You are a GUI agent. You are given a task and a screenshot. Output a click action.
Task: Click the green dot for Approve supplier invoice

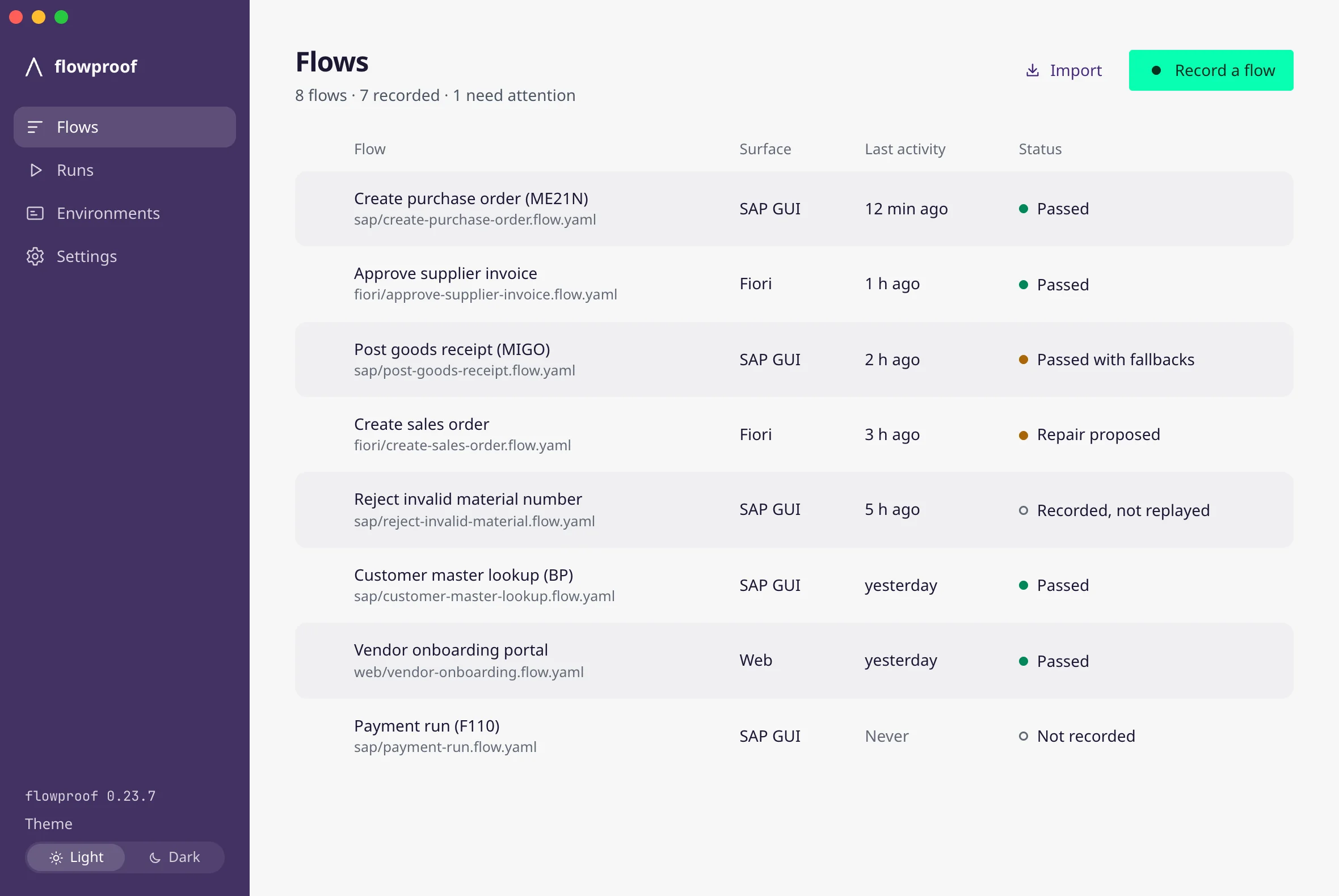point(1024,285)
